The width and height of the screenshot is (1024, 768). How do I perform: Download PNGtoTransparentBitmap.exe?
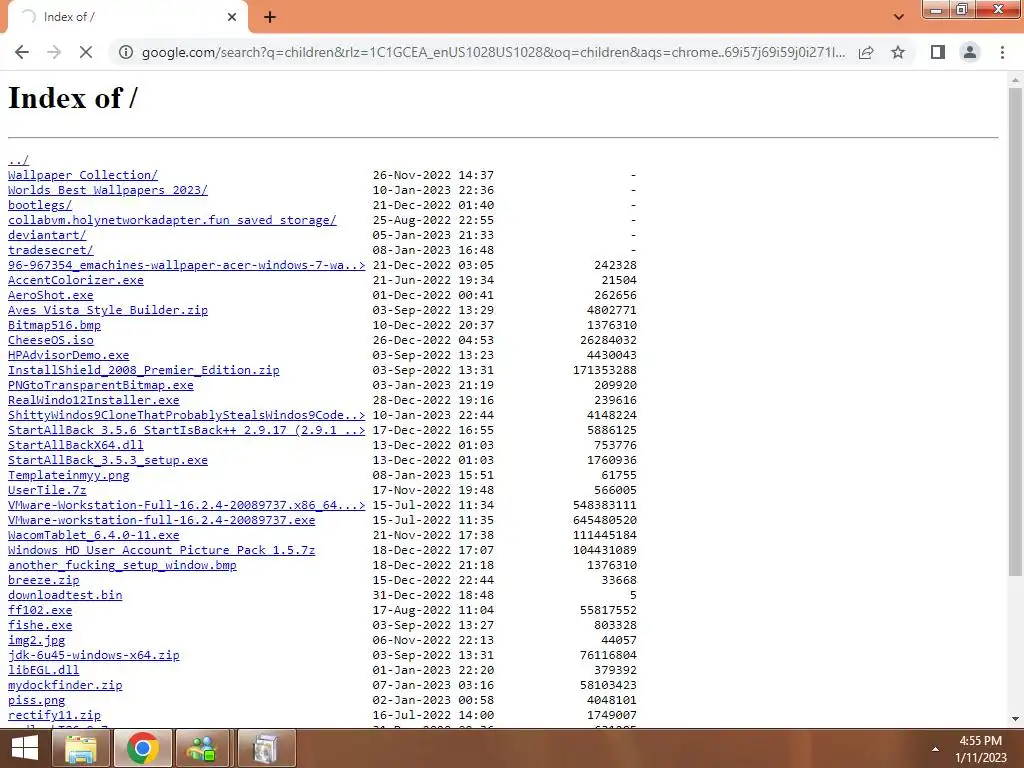point(101,385)
